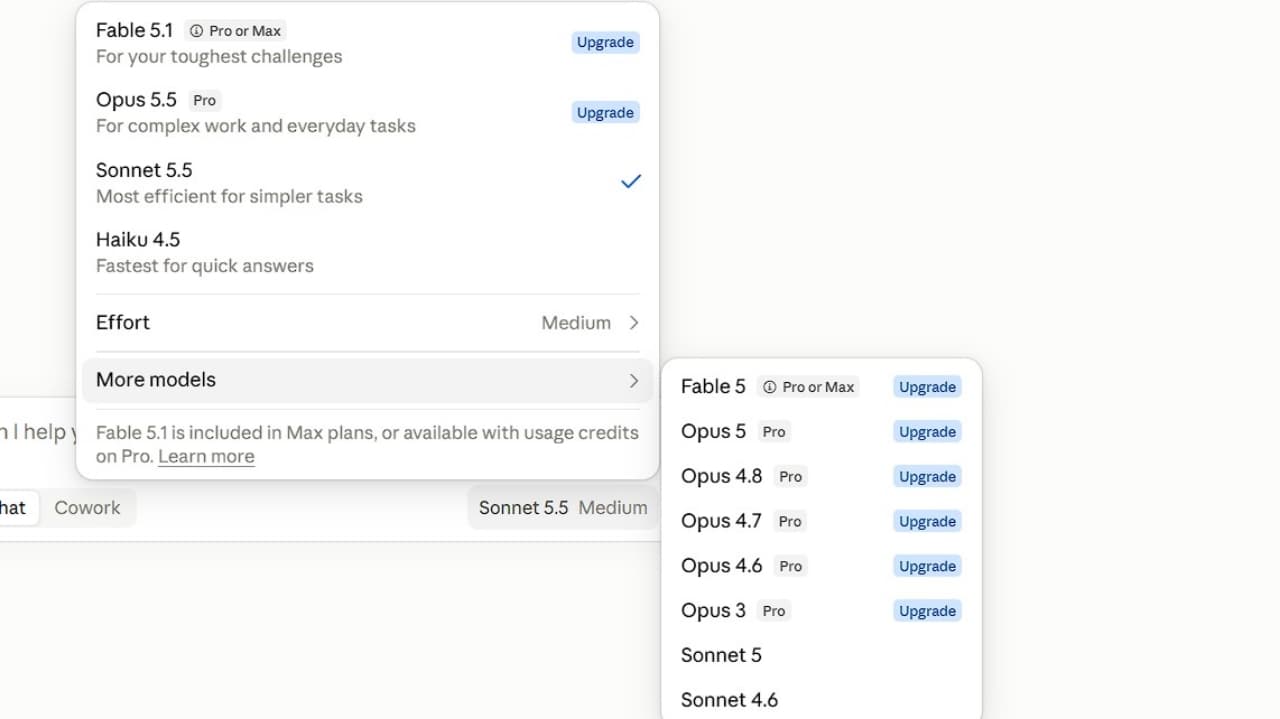The height and width of the screenshot is (719, 1280).
Task: Click the checkmark next to Sonnet 5.5
Action: (x=630, y=182)
